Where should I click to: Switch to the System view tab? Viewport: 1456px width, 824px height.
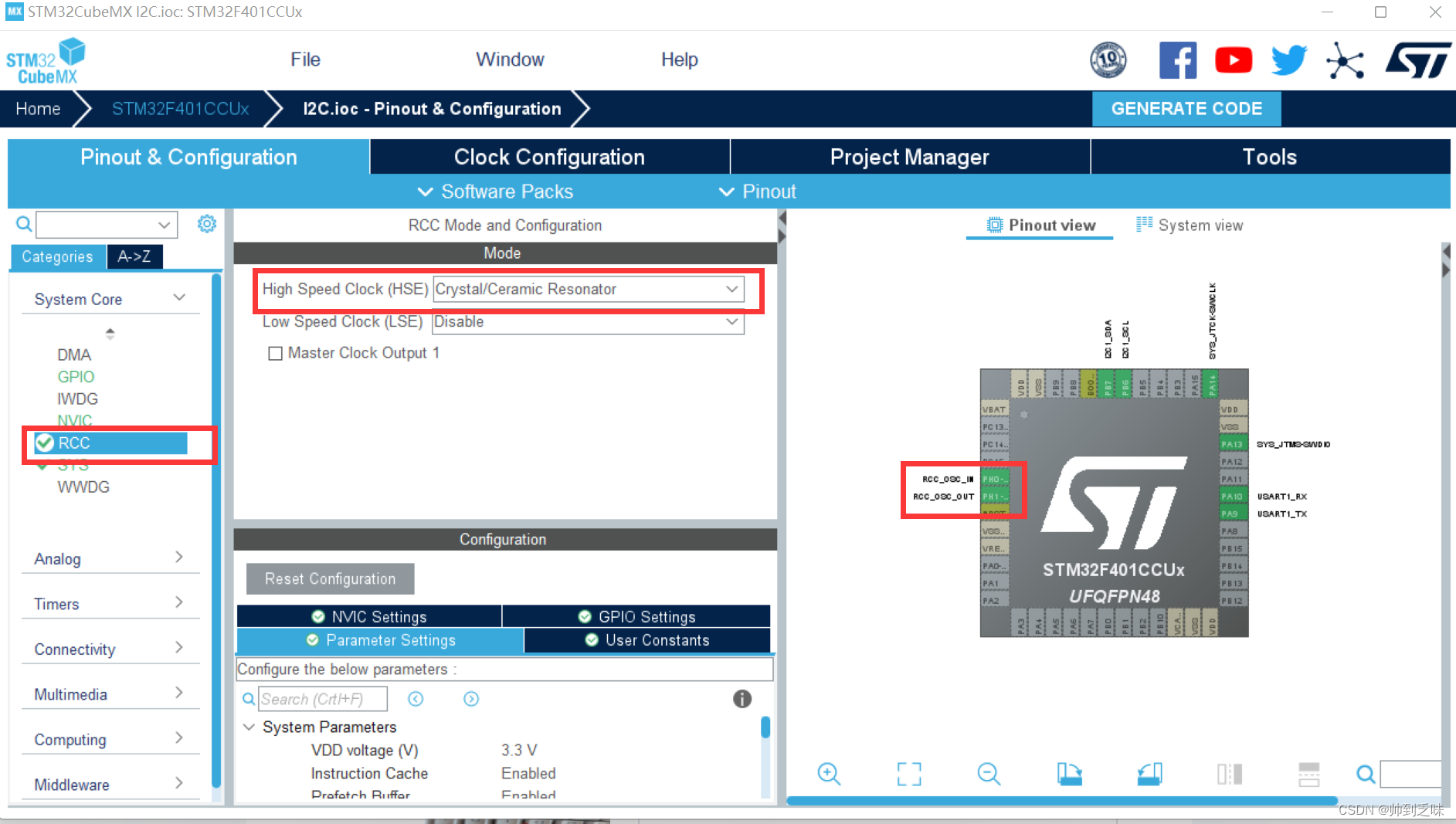tap(1190, 225)
